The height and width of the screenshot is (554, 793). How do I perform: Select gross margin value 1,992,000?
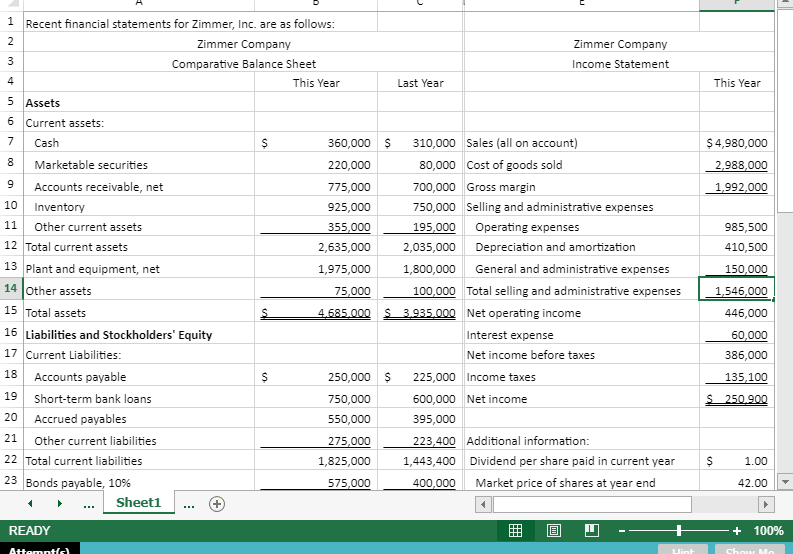pos(736,185)
